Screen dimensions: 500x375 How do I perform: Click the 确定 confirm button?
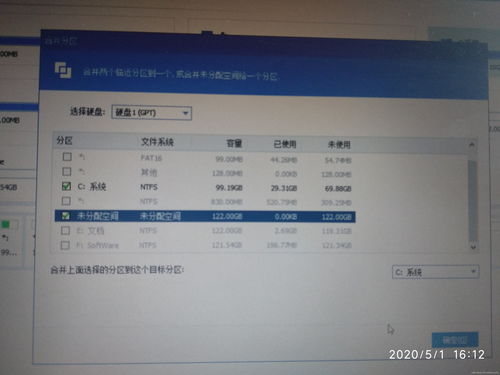(x=455, y=340)
